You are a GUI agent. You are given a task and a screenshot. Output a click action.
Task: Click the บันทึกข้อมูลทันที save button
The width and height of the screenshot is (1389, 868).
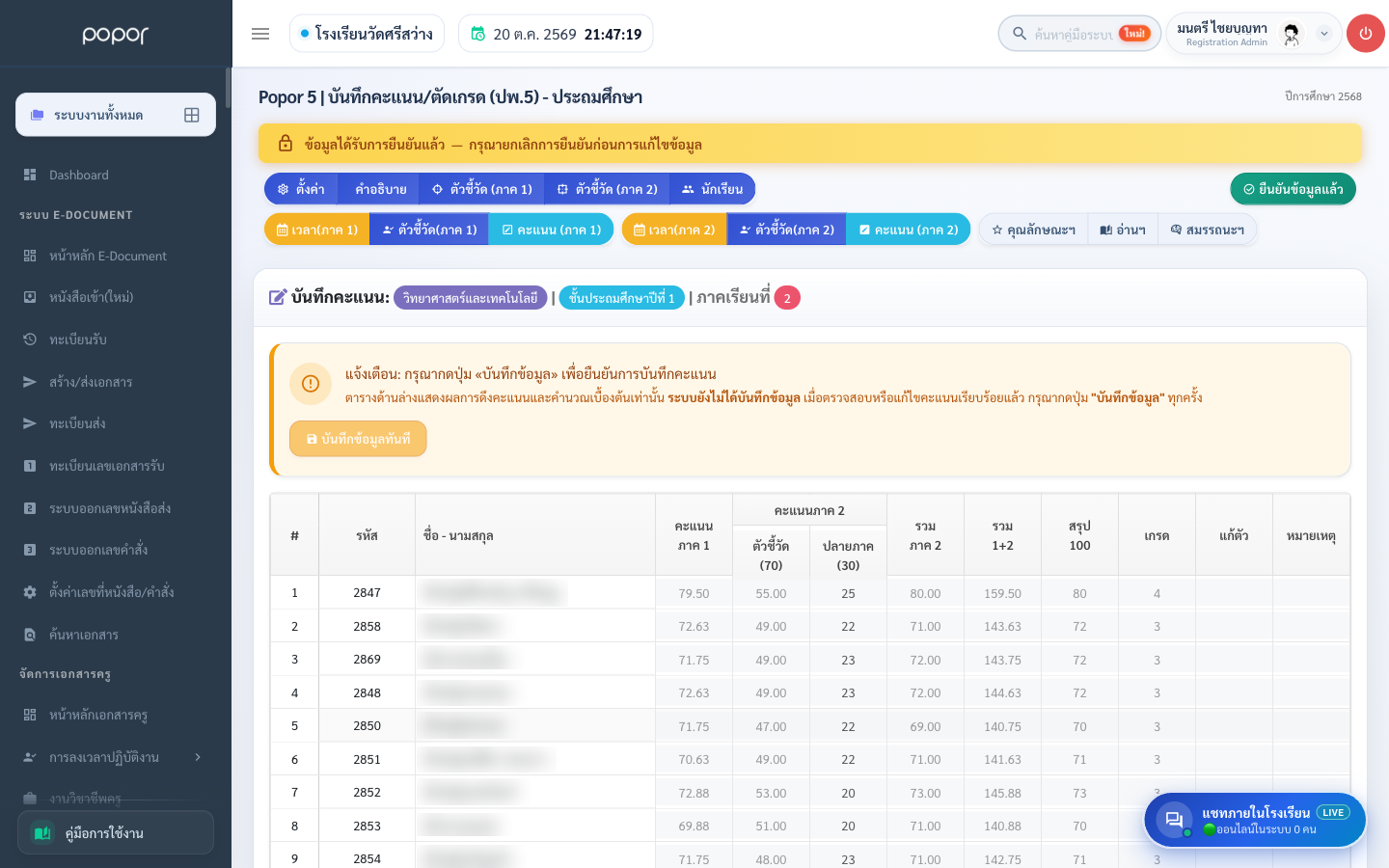(x=358, y=439)
